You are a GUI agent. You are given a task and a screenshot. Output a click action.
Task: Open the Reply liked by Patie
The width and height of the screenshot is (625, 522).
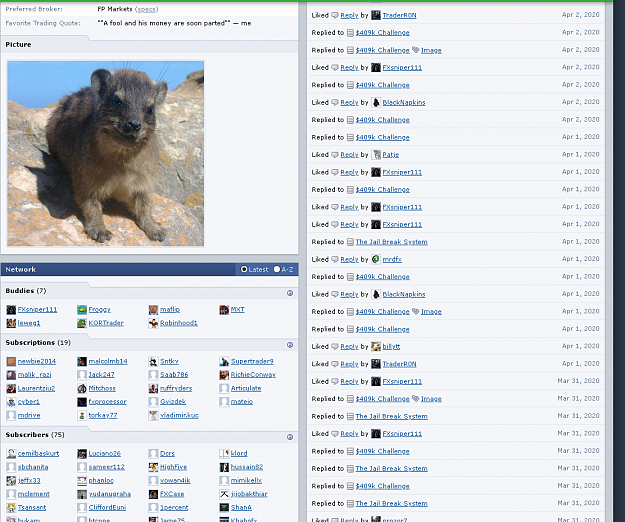point(350,155)
